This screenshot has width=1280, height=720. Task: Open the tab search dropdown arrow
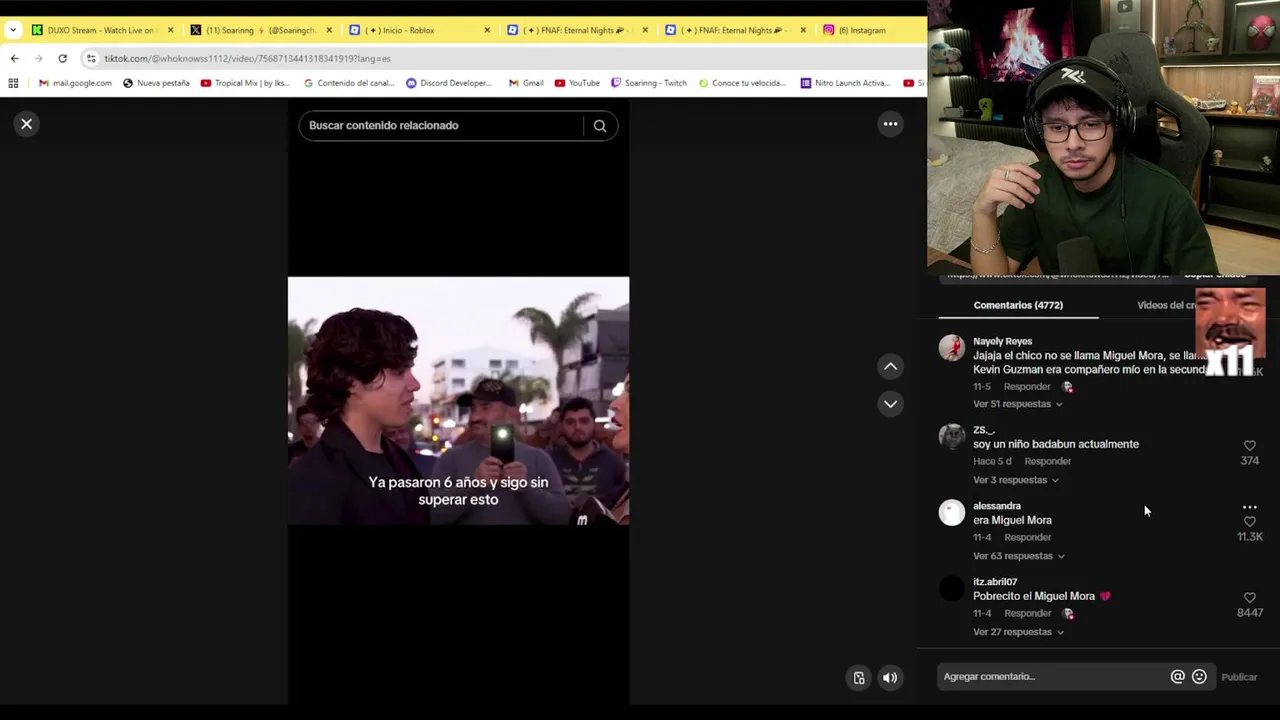13,30
